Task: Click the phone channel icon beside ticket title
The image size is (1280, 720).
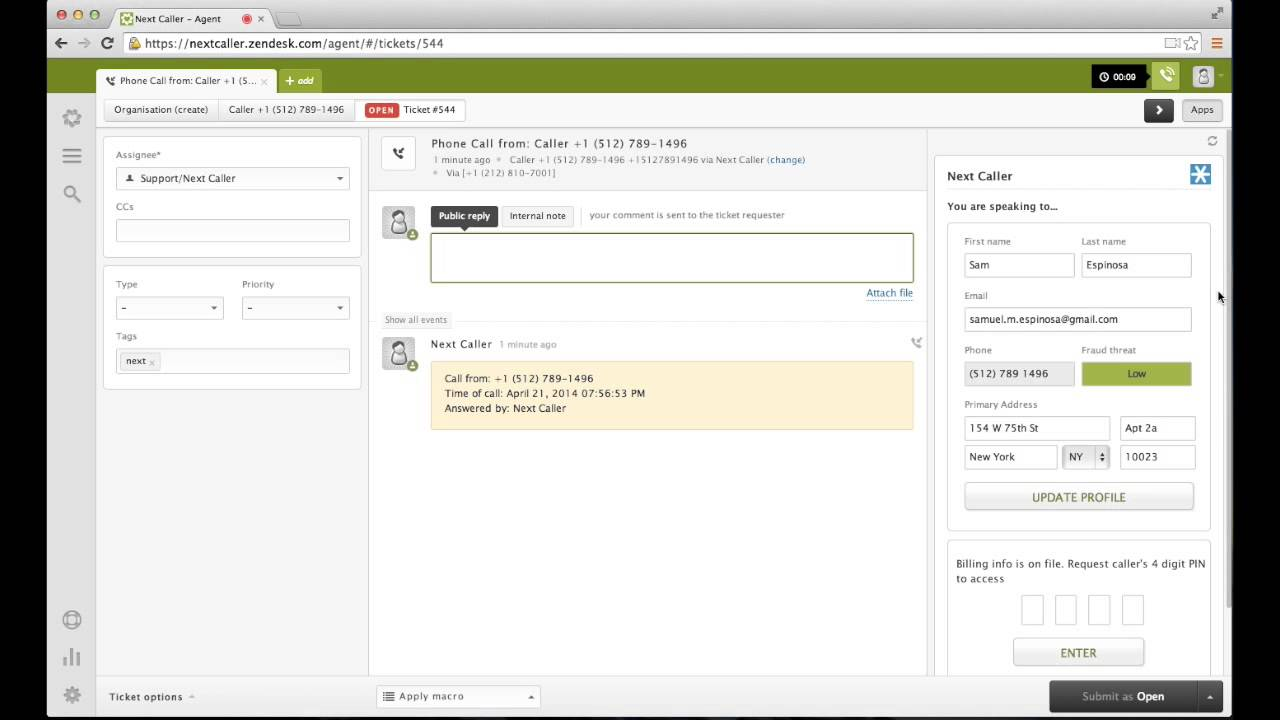Action: click(398, 153)
